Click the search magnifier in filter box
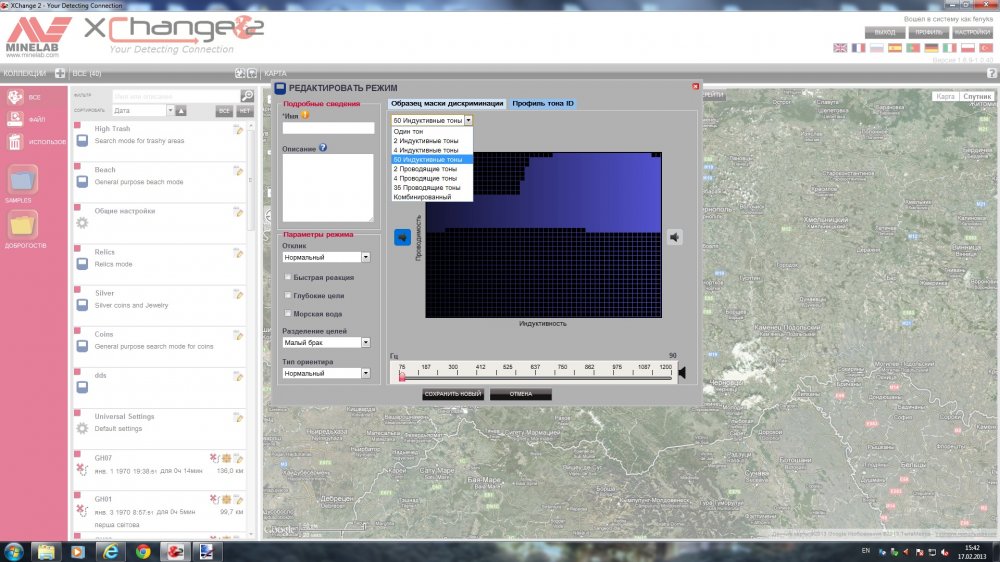This screenshot has width=1000, height=562. point(247,96)
